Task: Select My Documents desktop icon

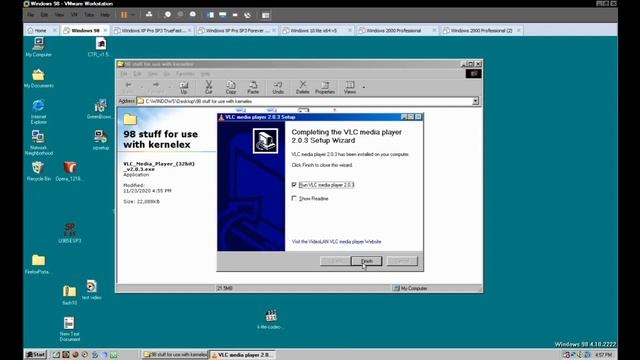Action: click(x=38, y=78)
